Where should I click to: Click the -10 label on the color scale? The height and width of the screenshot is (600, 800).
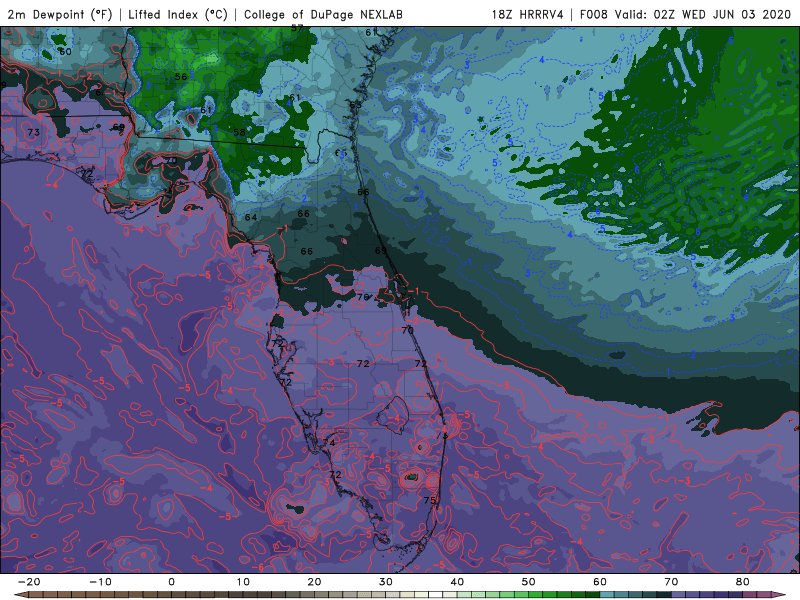[100, 582]
